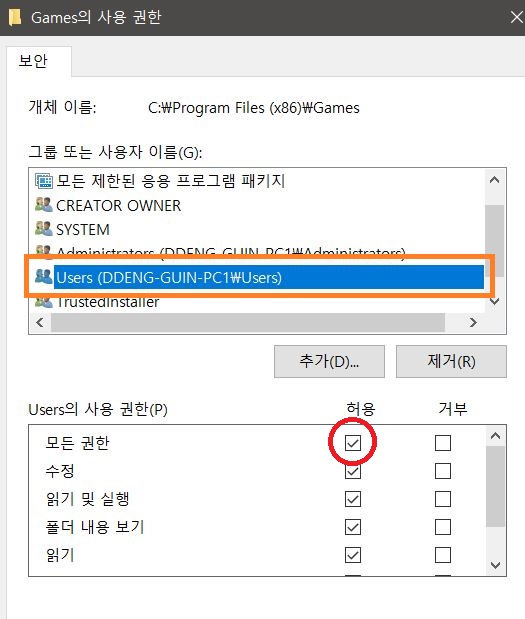The height and width of the screenshot is (619, 525).
Task: Click the 추가(D)... button
Action: coord(329,361)
